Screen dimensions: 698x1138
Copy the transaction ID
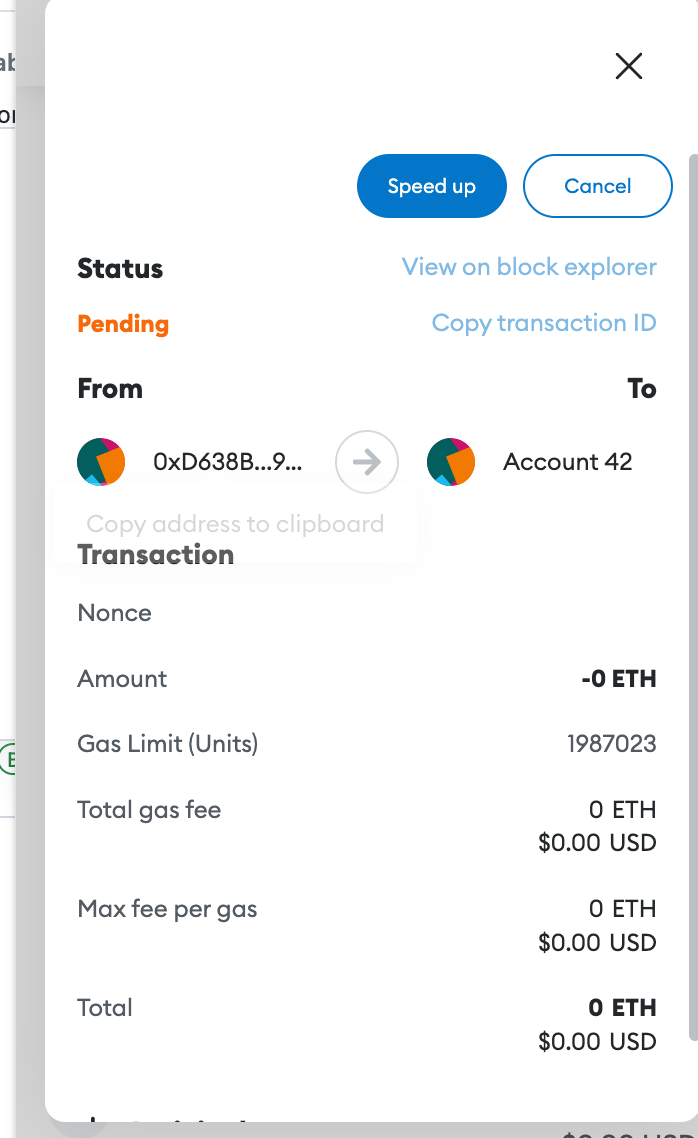[543, 323]
